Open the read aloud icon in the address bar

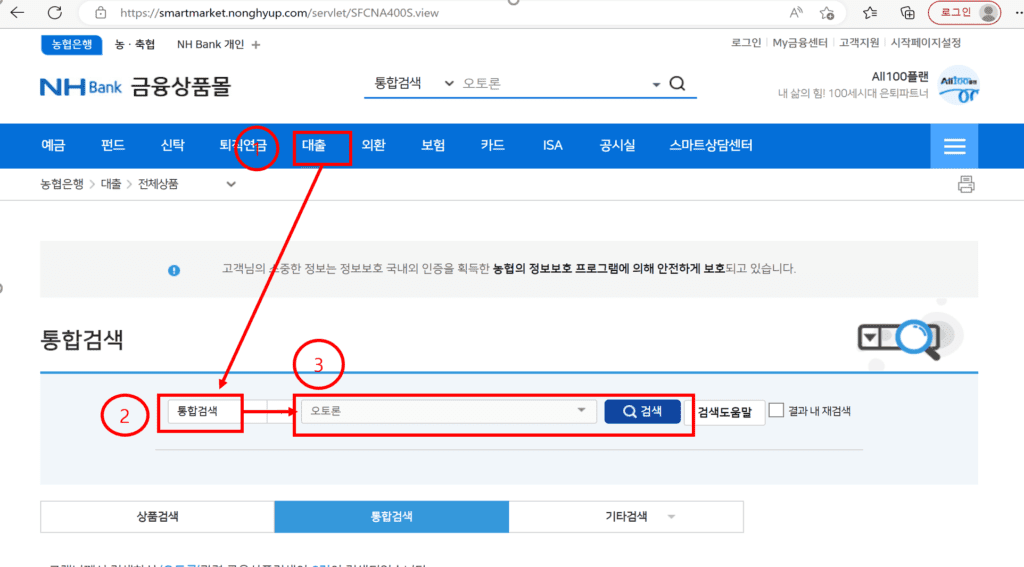795,12
